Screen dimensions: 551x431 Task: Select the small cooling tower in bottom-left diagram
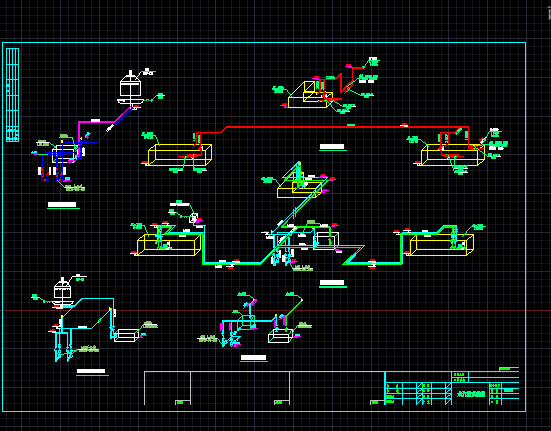coord(63,293)
